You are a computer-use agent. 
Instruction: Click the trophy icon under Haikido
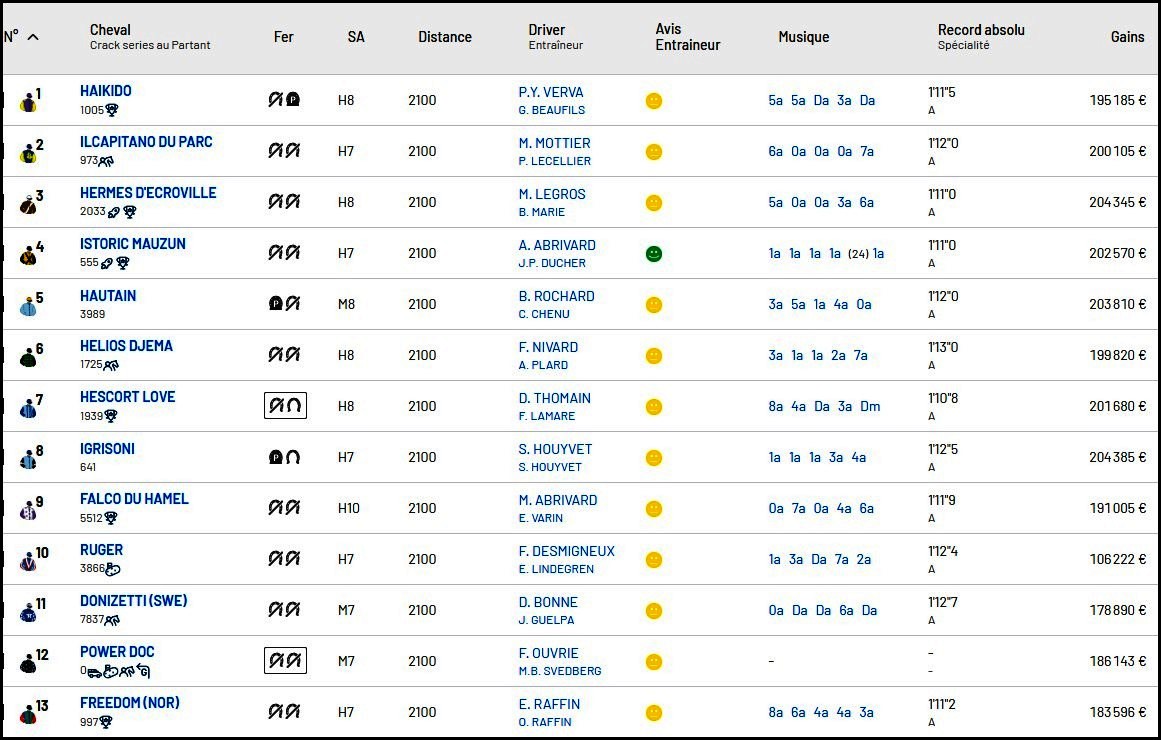pyautogui.click(x=112, y=110)
